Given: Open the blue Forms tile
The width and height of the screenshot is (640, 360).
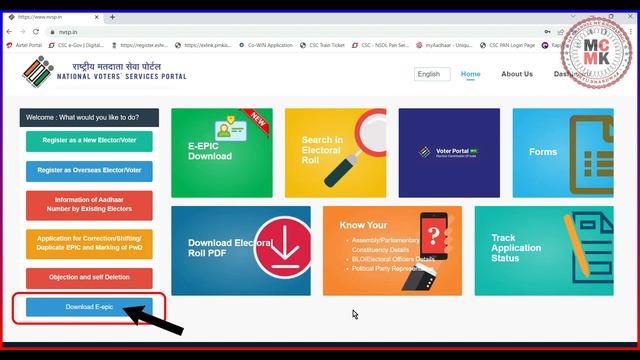Looking at the screenshot, I should [563, 153].
